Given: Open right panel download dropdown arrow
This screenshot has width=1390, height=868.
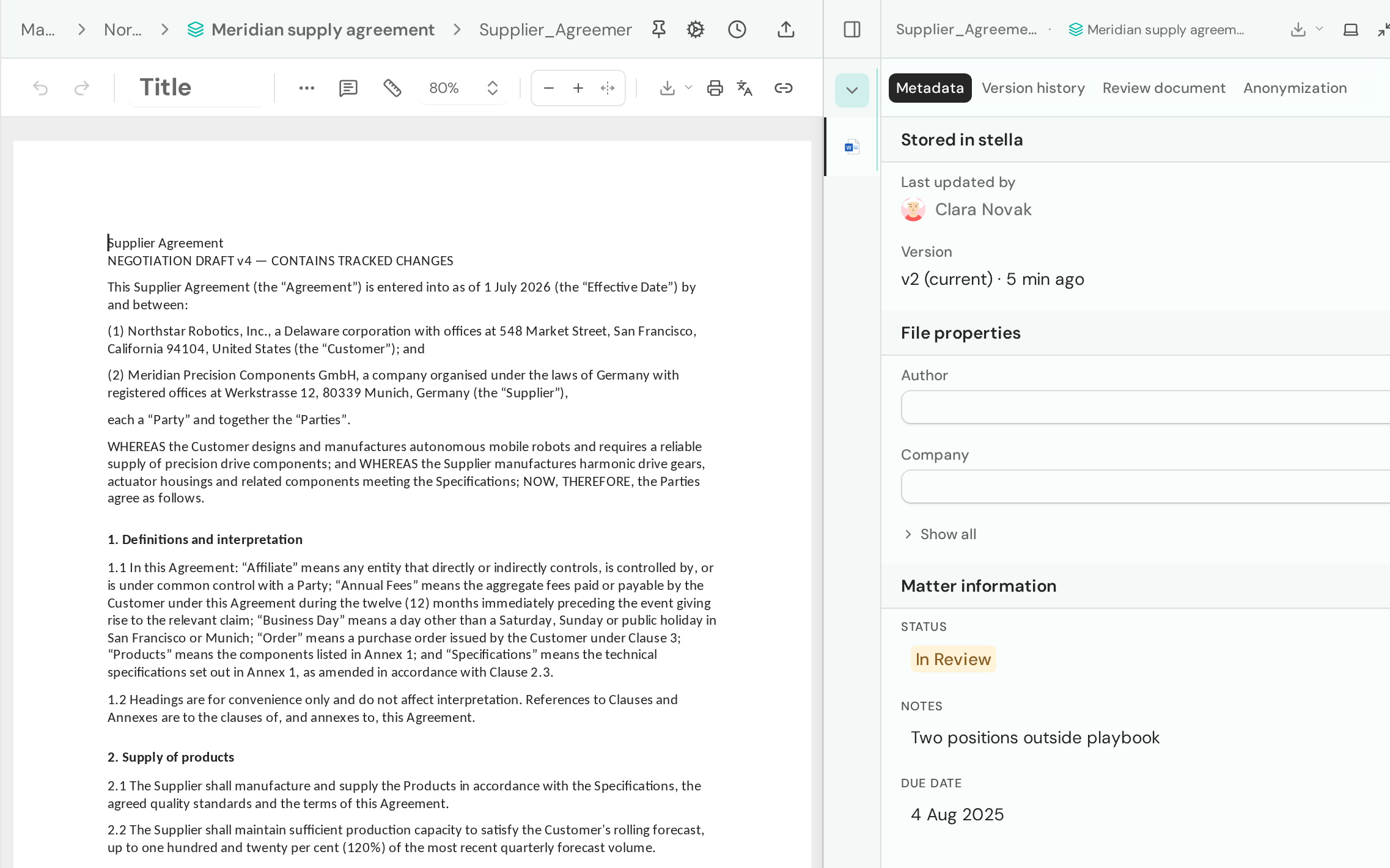Looking at the screenshot, I should (x=1319, y=29).
